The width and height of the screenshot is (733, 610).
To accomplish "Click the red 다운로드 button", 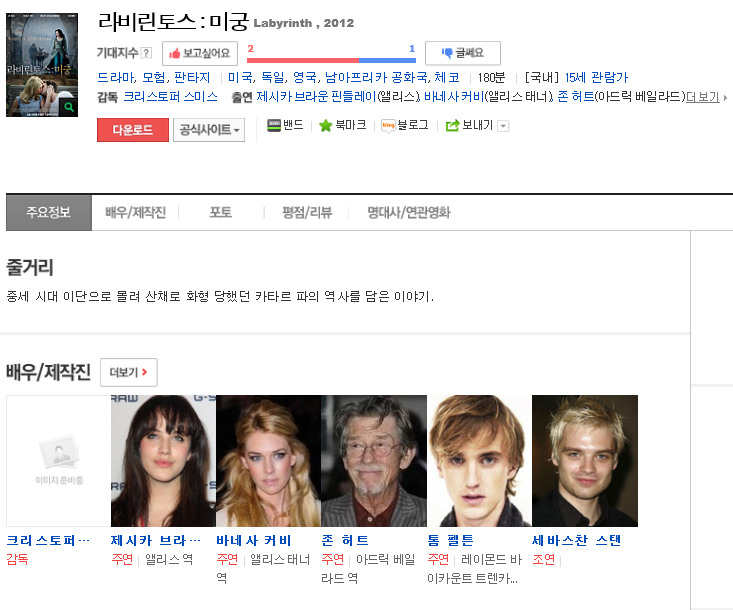I will 132,130.
